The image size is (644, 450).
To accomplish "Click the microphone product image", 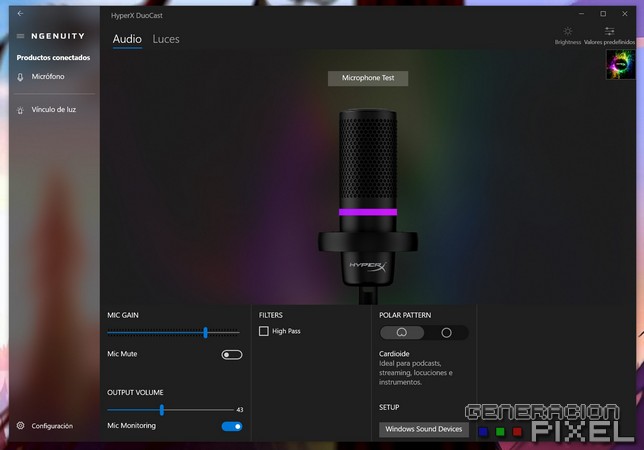I will point(368,205).
